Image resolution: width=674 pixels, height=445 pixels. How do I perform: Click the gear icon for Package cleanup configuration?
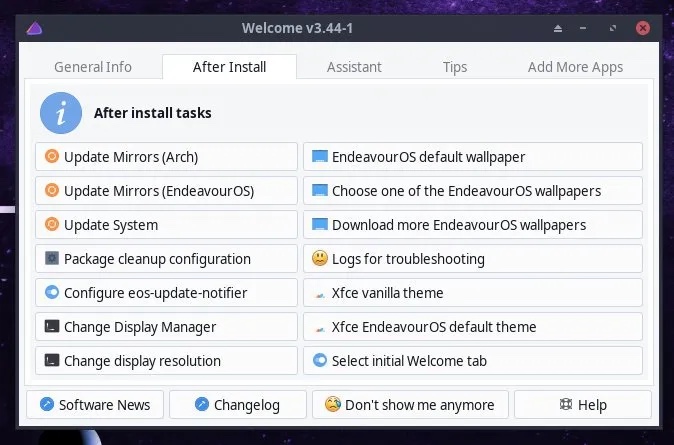pyautogui.click(x=52, y=259)
